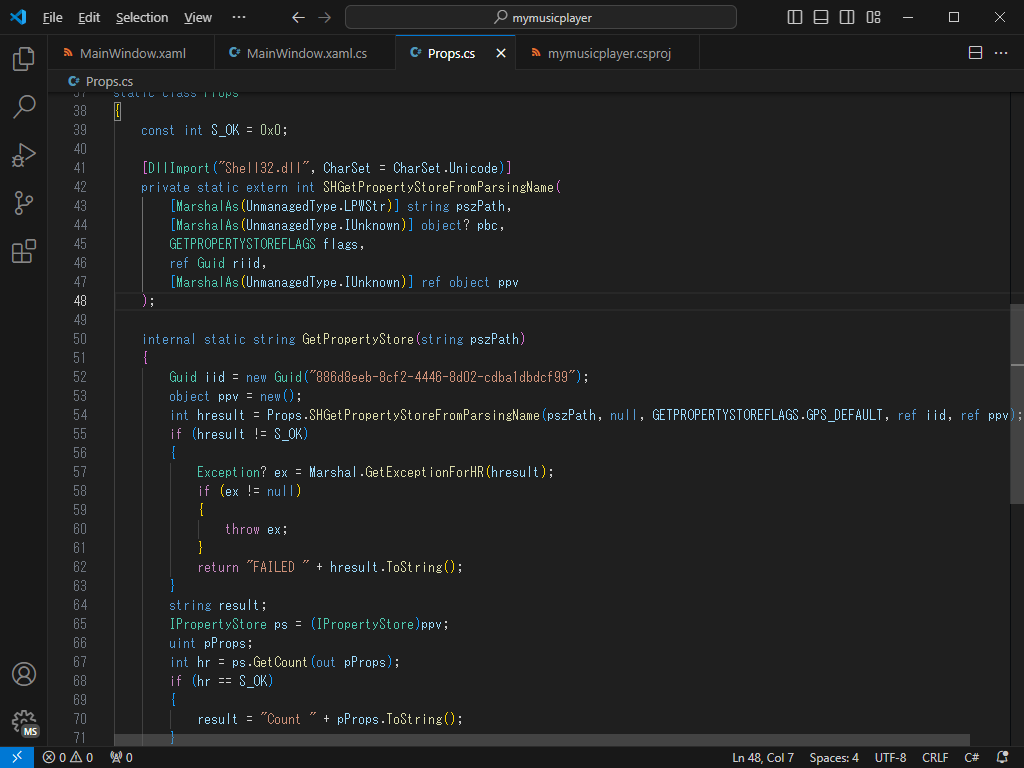Click "throw ex;" on line 60

tap(256, 530)
